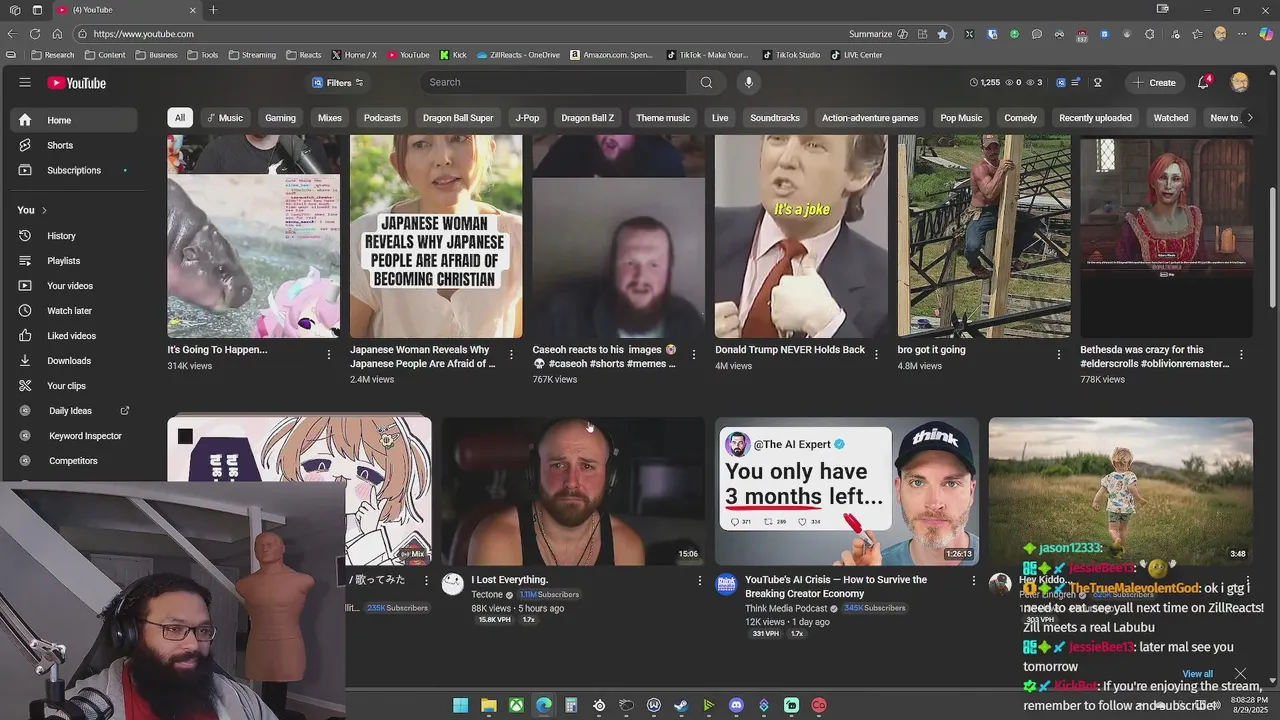Click the vidIQ trophy icon in header
The image size is (1280, 720).
[x=1097, y=83]
